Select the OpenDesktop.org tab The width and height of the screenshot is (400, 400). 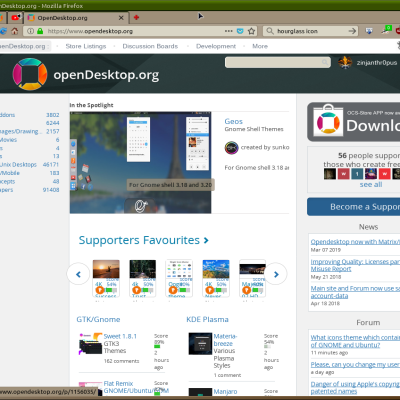point(76,18)
